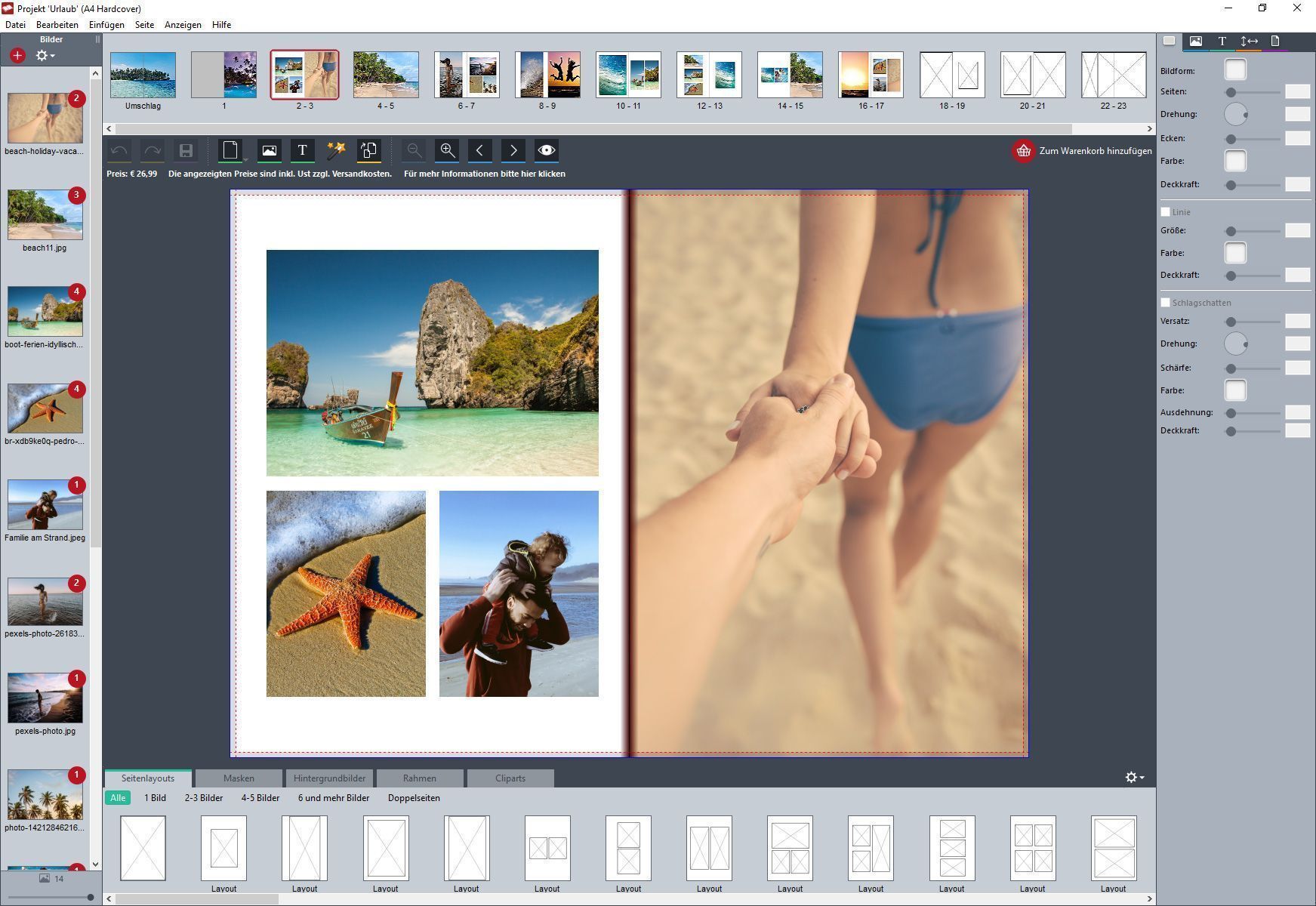The height and width of the screenshot is (906, 1316).
Task: Enable the Schlagschatten checkbox
Action: [x=1165, y=303]
